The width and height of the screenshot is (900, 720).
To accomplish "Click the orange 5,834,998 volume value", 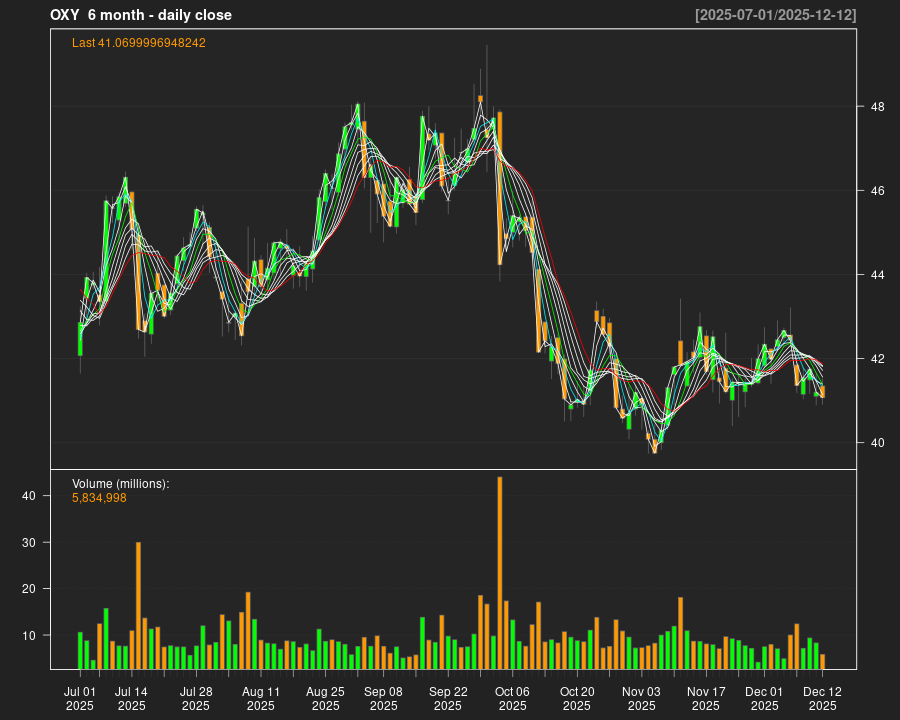I will (x=100, y=498).
